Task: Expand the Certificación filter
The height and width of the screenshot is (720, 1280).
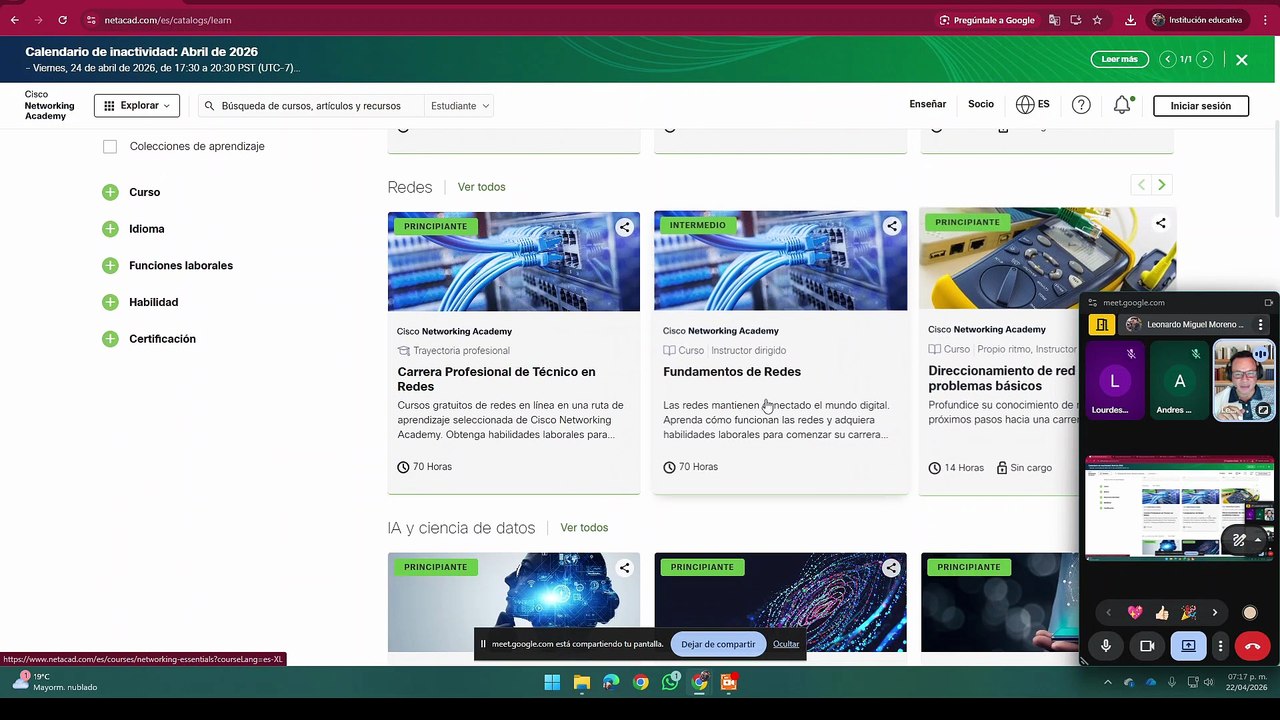Action: pyautogui.click(x=110, y=339)
